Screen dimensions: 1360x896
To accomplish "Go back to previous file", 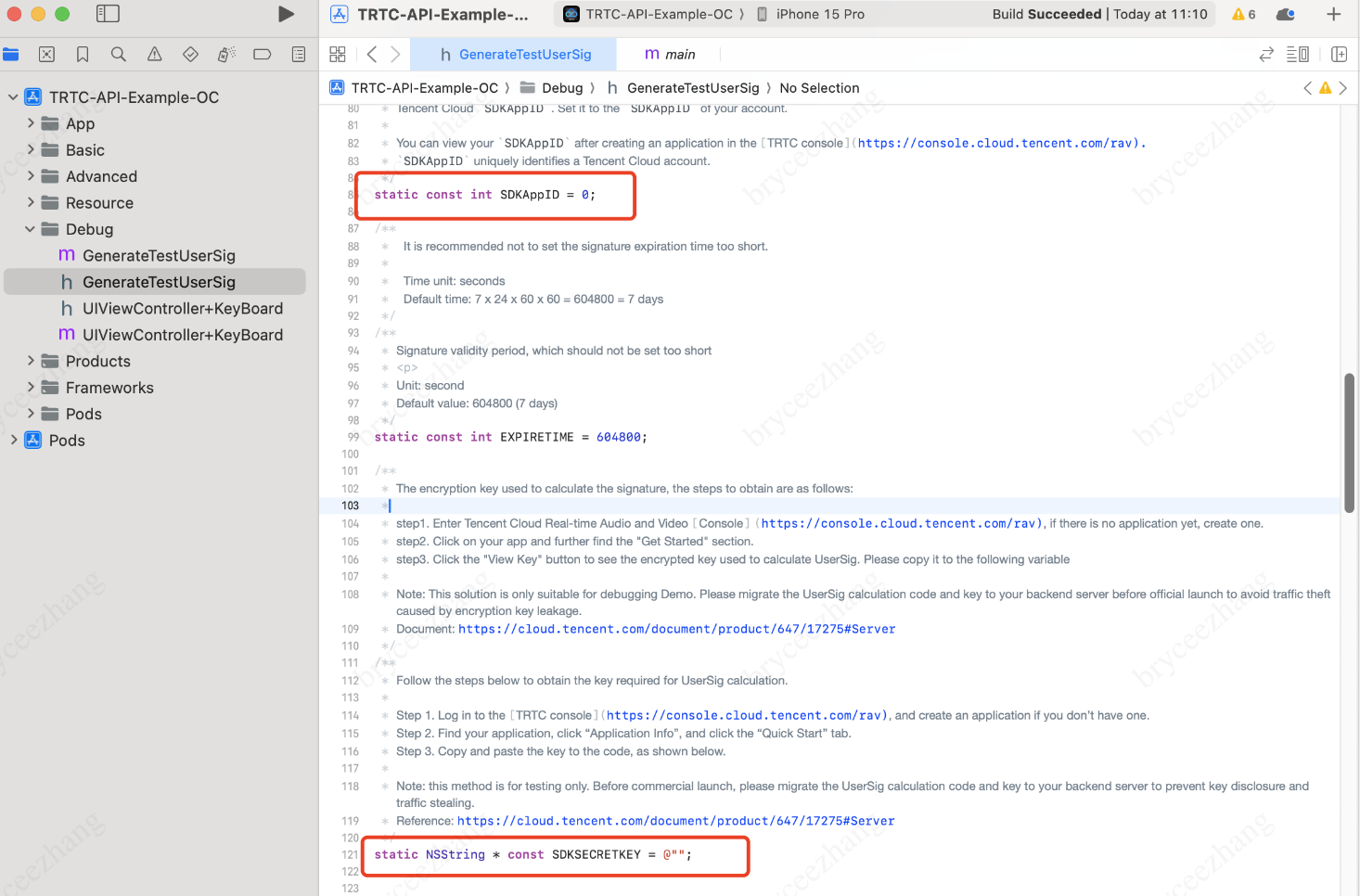I will pyautogui.click(x=372, y=55).
